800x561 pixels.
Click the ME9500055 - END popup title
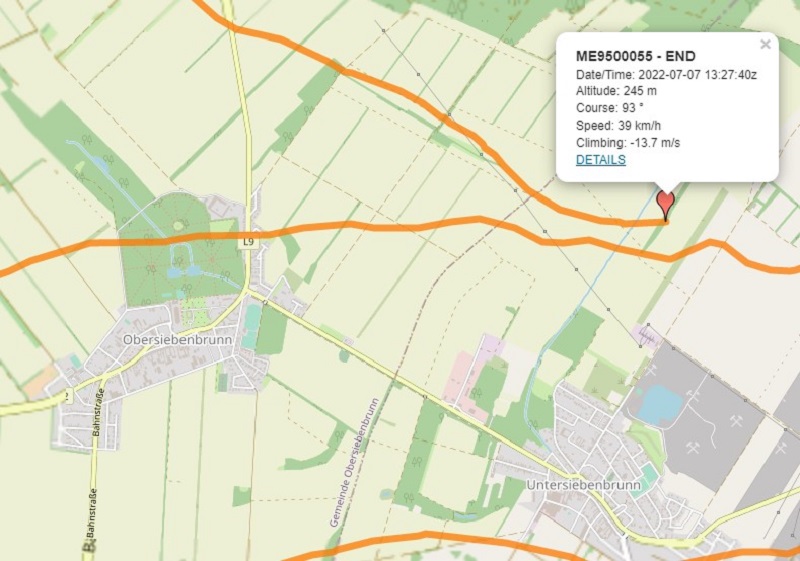tap(635, 56)
